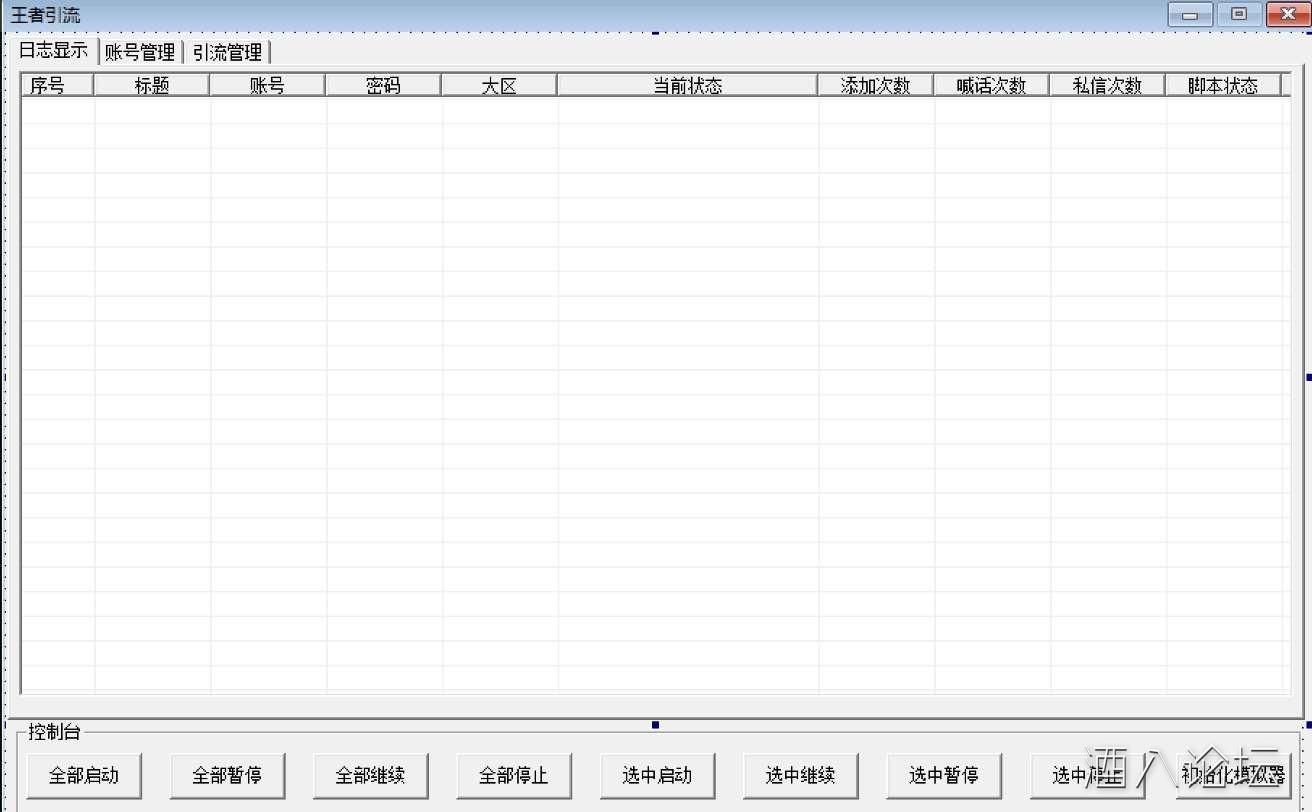The height and width of the screenshot is (812, 1312).
Task: Resume all using 全部继续 button
Action: point(370,775)
